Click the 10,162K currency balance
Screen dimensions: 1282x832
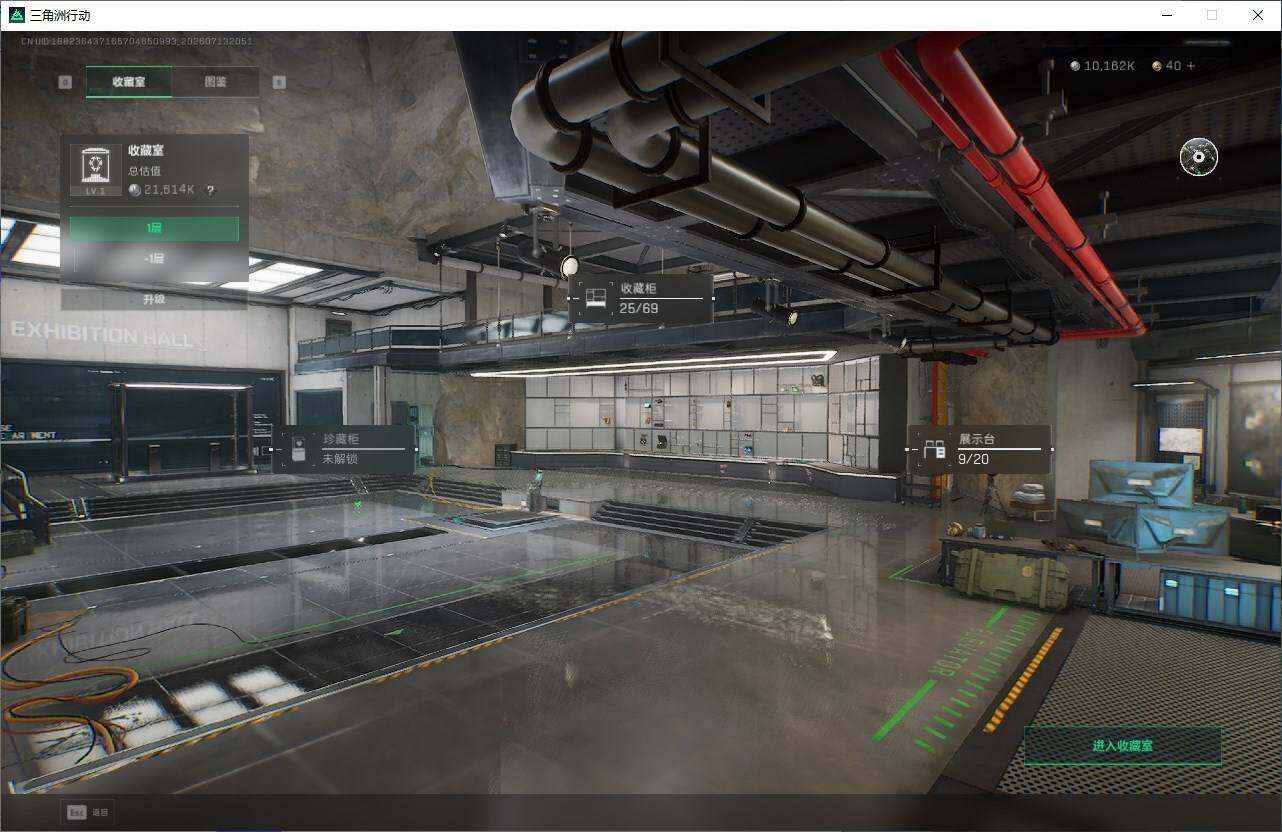click(x=1109, y=66)
